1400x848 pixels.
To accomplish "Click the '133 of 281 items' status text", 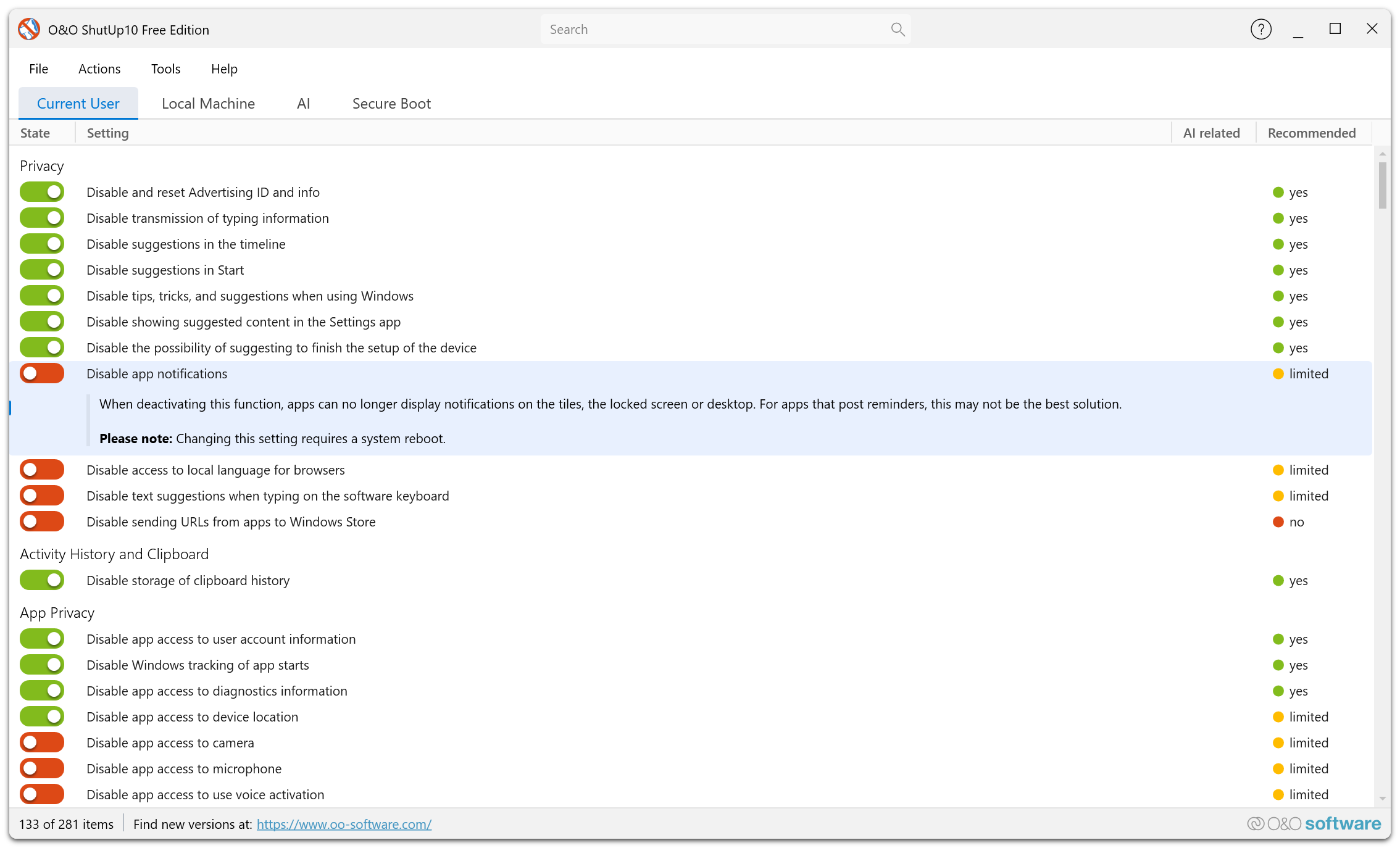I will (66, 824).
